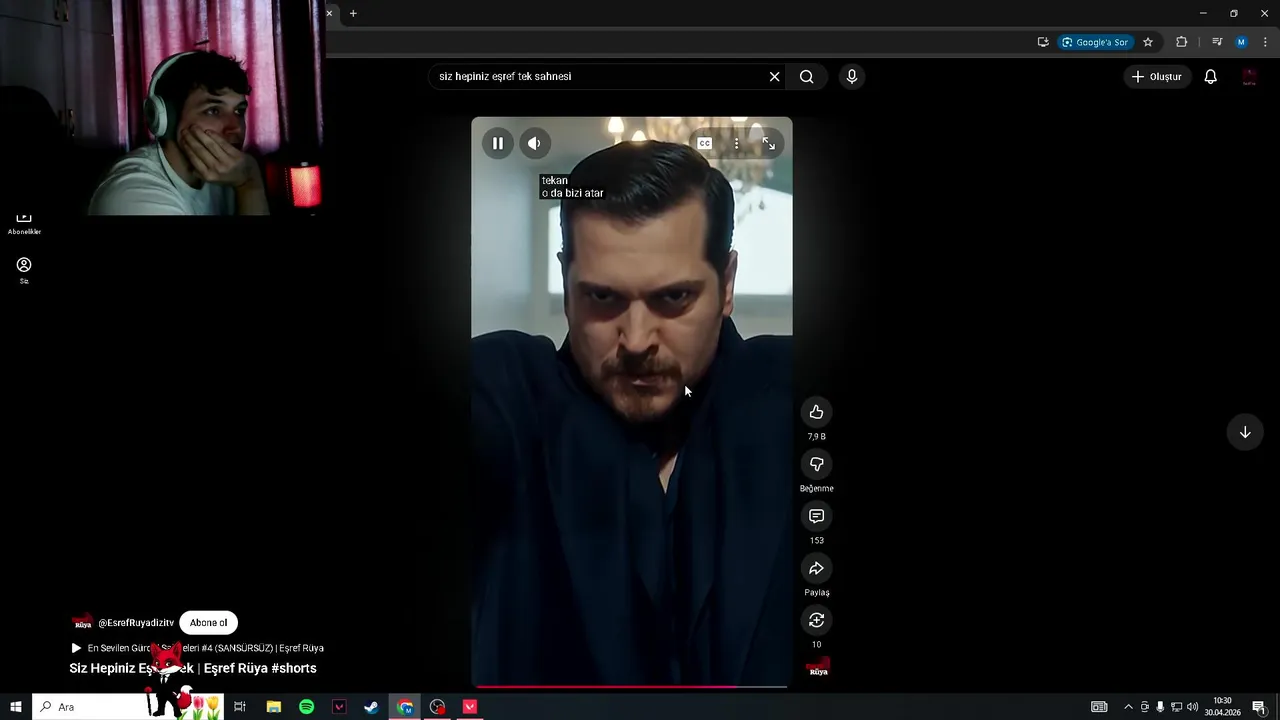Open the microphone tray icon
This screenshot has width=1280, height=720.
point(1160,707)
